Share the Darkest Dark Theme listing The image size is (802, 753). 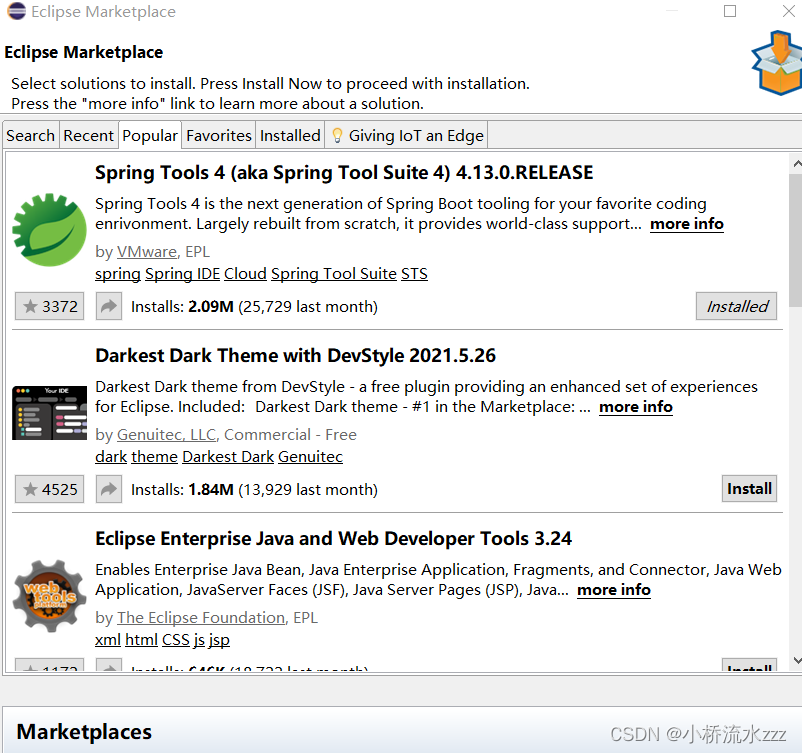(x=109, y=490)
